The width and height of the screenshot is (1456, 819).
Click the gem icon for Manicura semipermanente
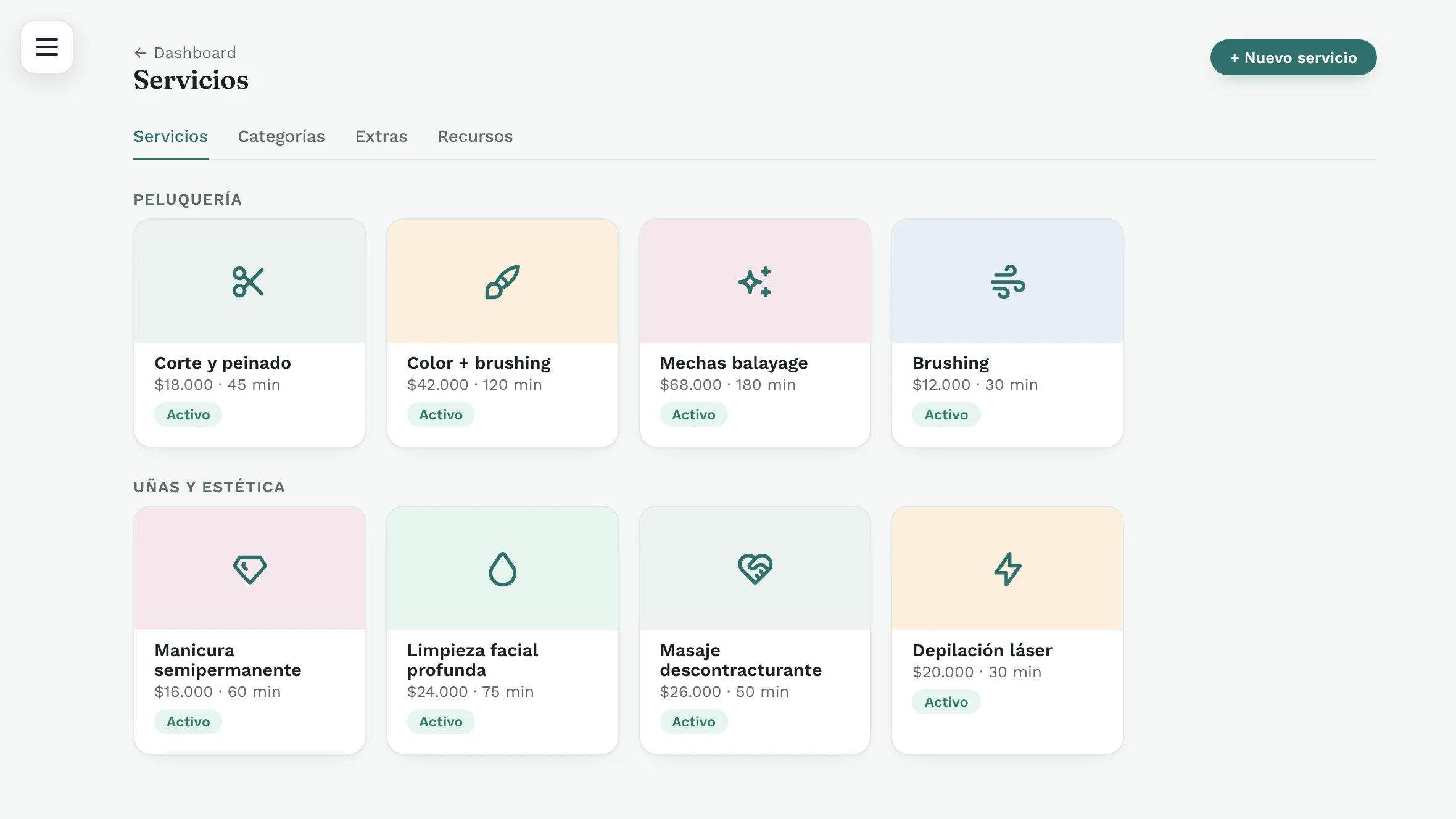(x=250, y=569)
